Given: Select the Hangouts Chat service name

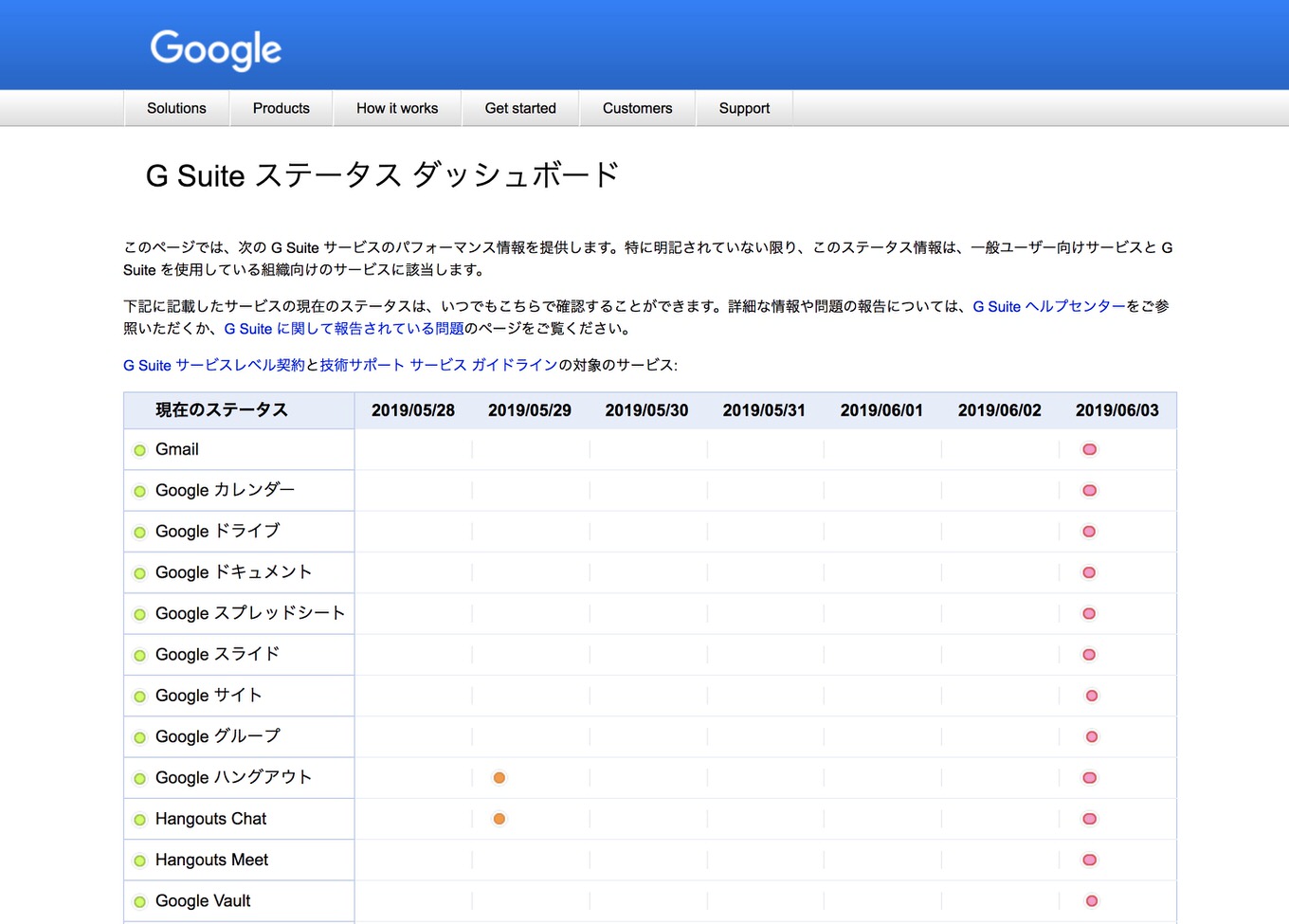Looking at the screenshot, I should [210, 819].
